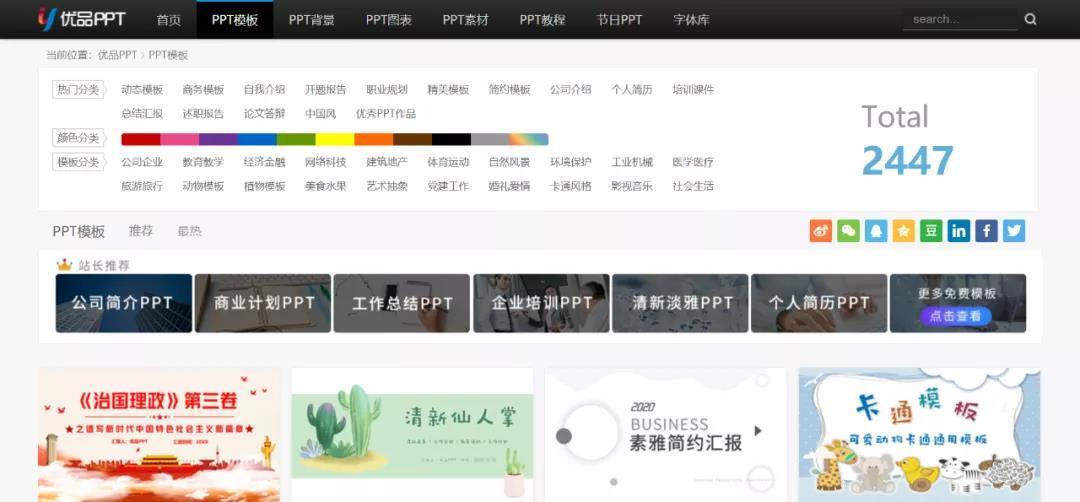1080x502 pixels.
Task: Select the 中国风 category link
Action: point(320,114)
